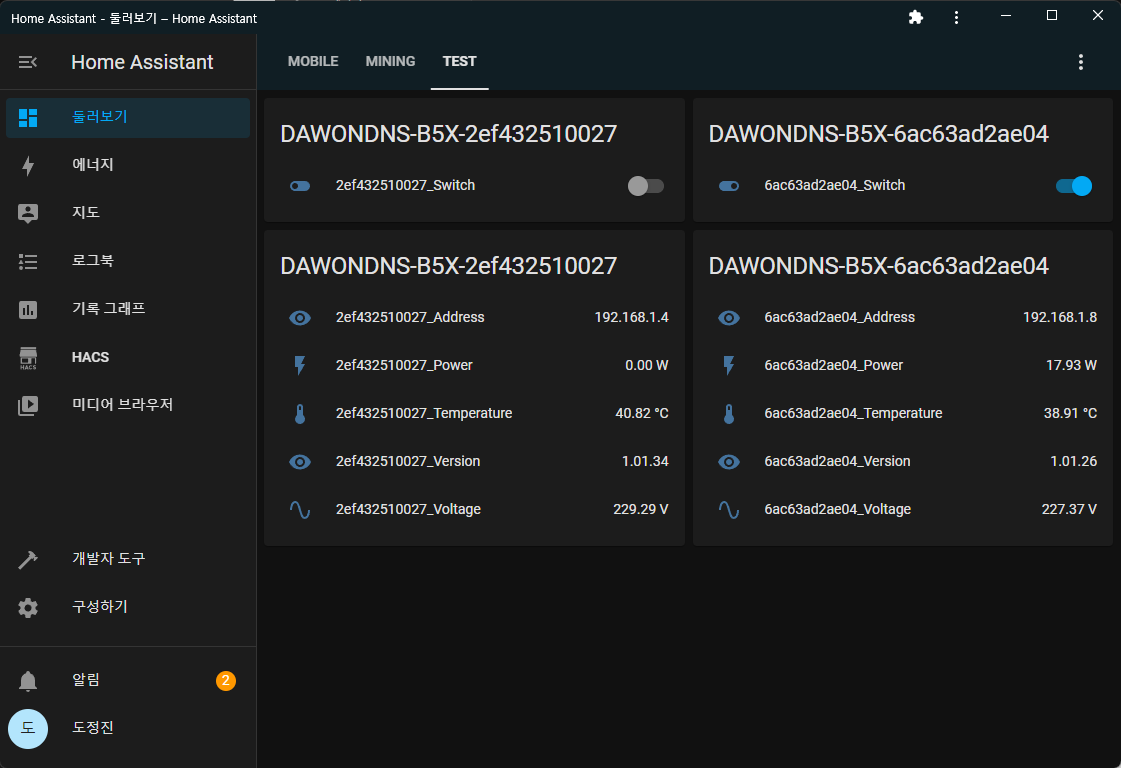The height and width of the screenshot is (768, 1121).
Task: Click the 기록 그래프 chart icon
Action: pos(28,310)
